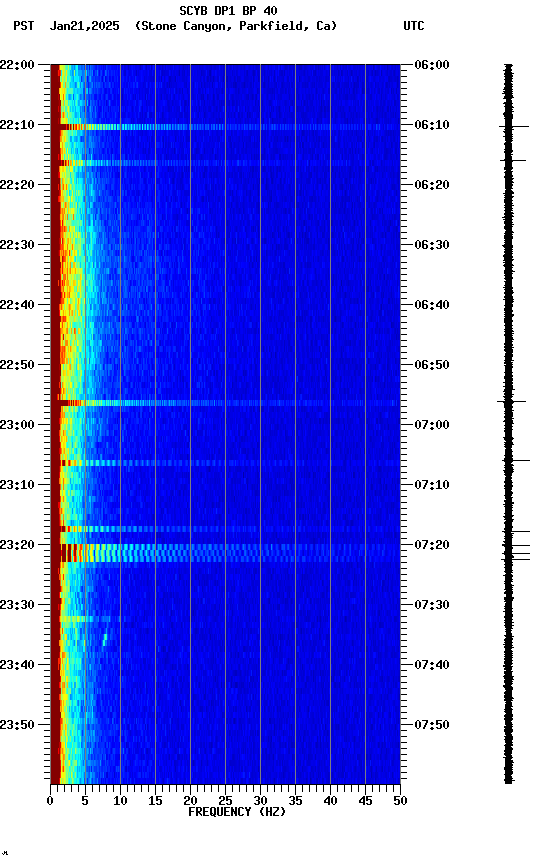The image size is (552, 864).
Task: Click the seismogram spike near 06:10 UTC
Action: [514, 127]
